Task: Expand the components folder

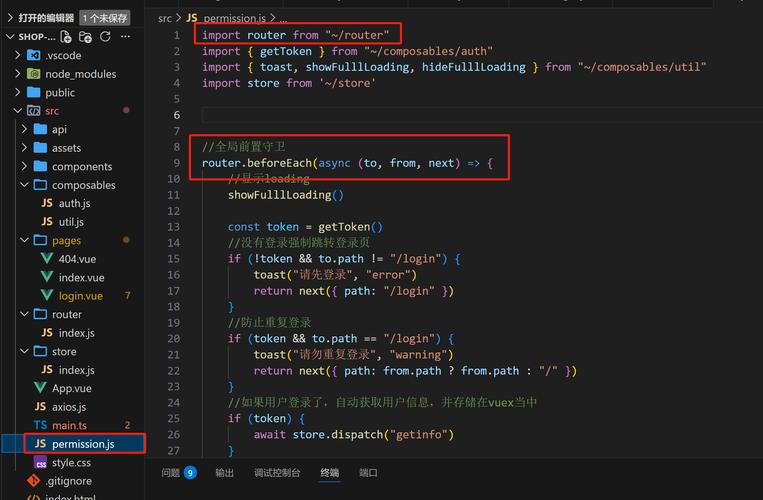Action: tap(26, 166)
